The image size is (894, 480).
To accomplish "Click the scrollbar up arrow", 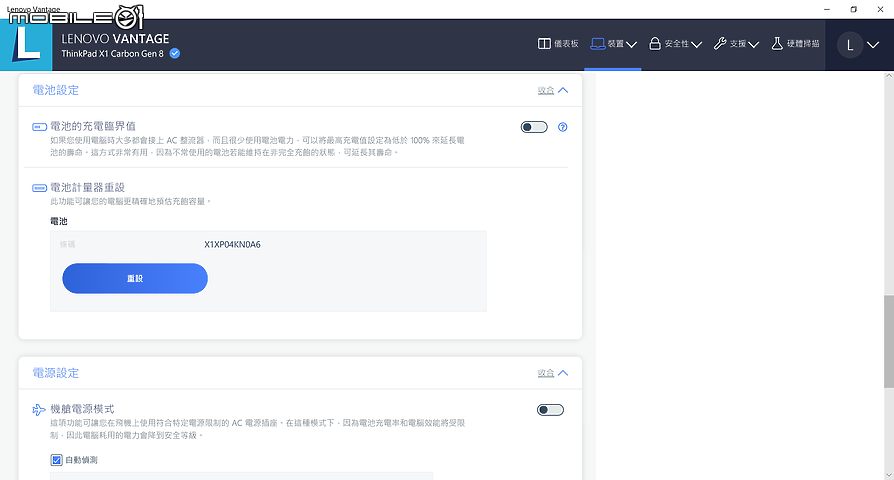I will pos(889,75).
